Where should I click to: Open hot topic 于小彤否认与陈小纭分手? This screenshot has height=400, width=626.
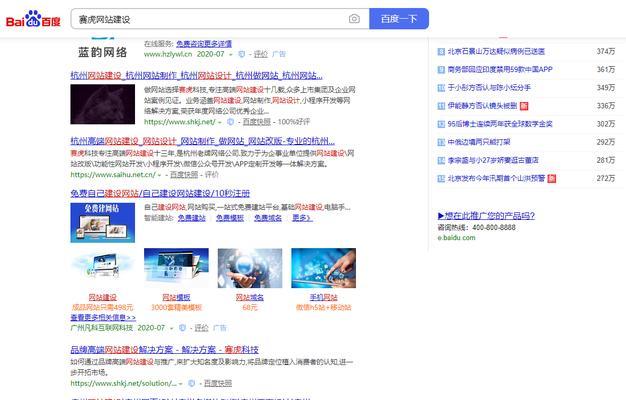pos(489,87)
